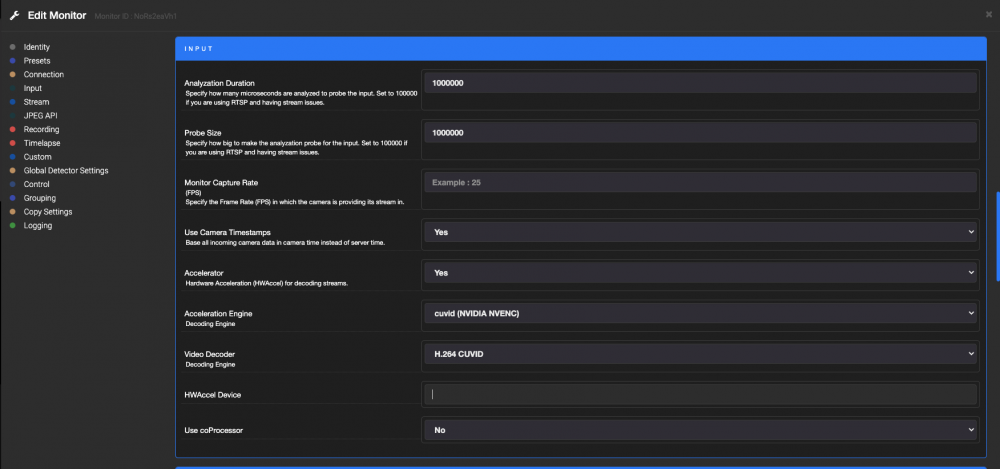
Task: Click the Acceleration Engine label
Action: 218,314
